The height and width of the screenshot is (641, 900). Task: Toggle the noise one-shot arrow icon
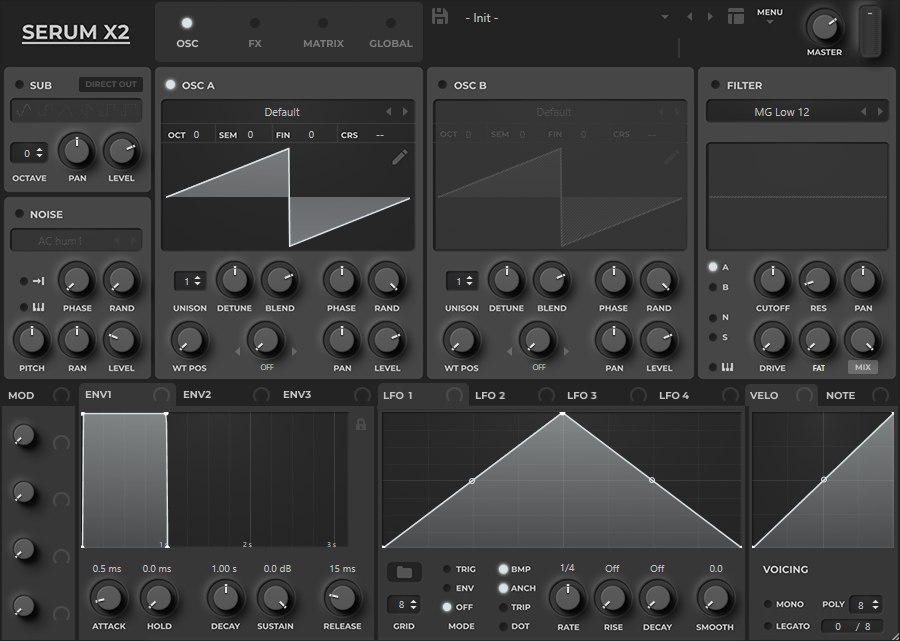pyautogui.click(x=38, y=281)
